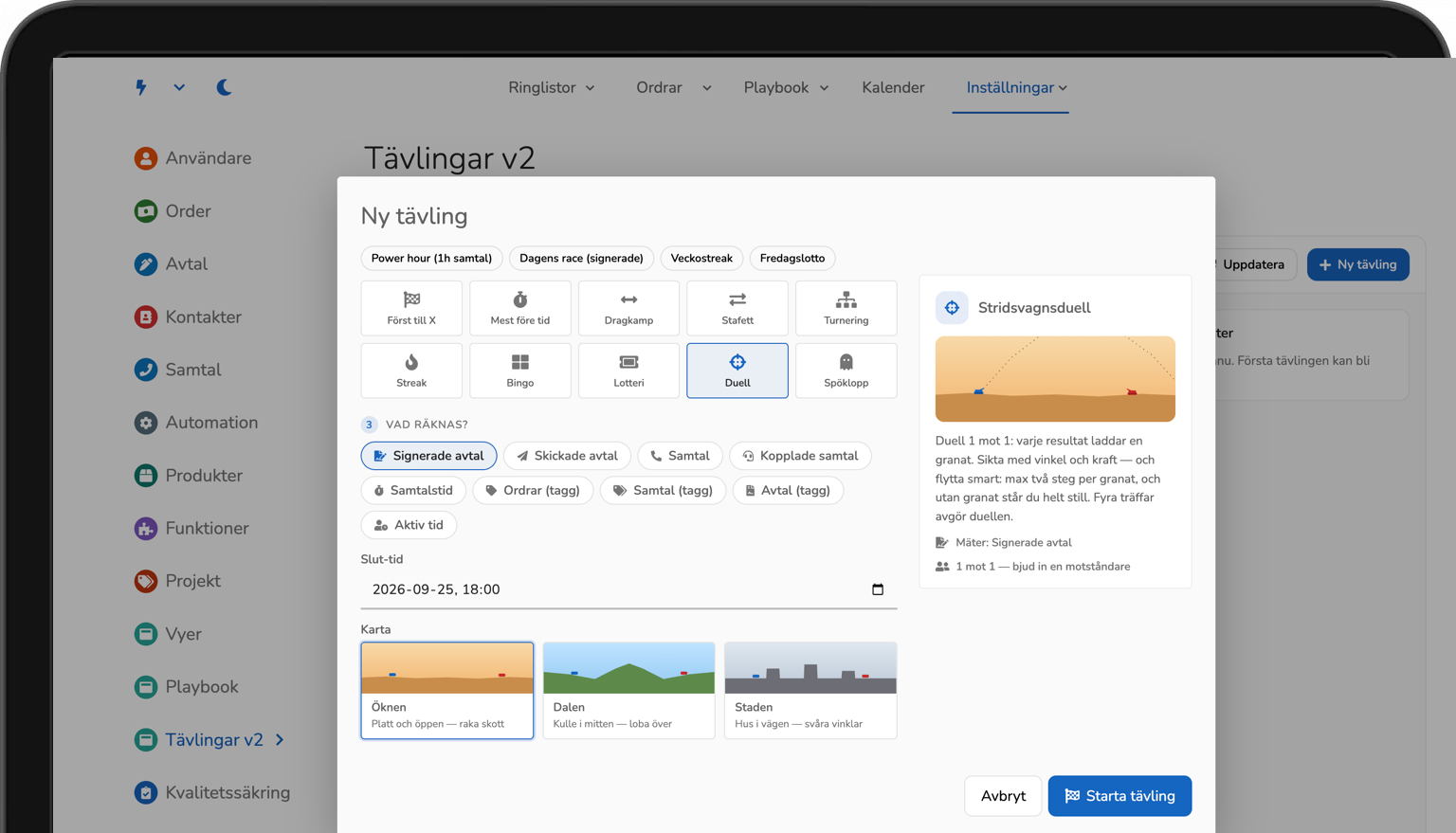The width and height of the screenshot is (1456, 833).
Task: Select the Kopplade samtal metric chip
Action: point(800,456)
